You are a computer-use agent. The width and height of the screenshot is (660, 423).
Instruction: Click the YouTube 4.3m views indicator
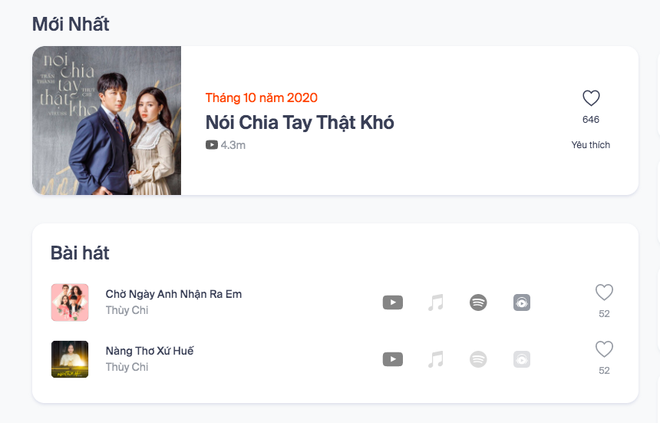coord(225,145)
